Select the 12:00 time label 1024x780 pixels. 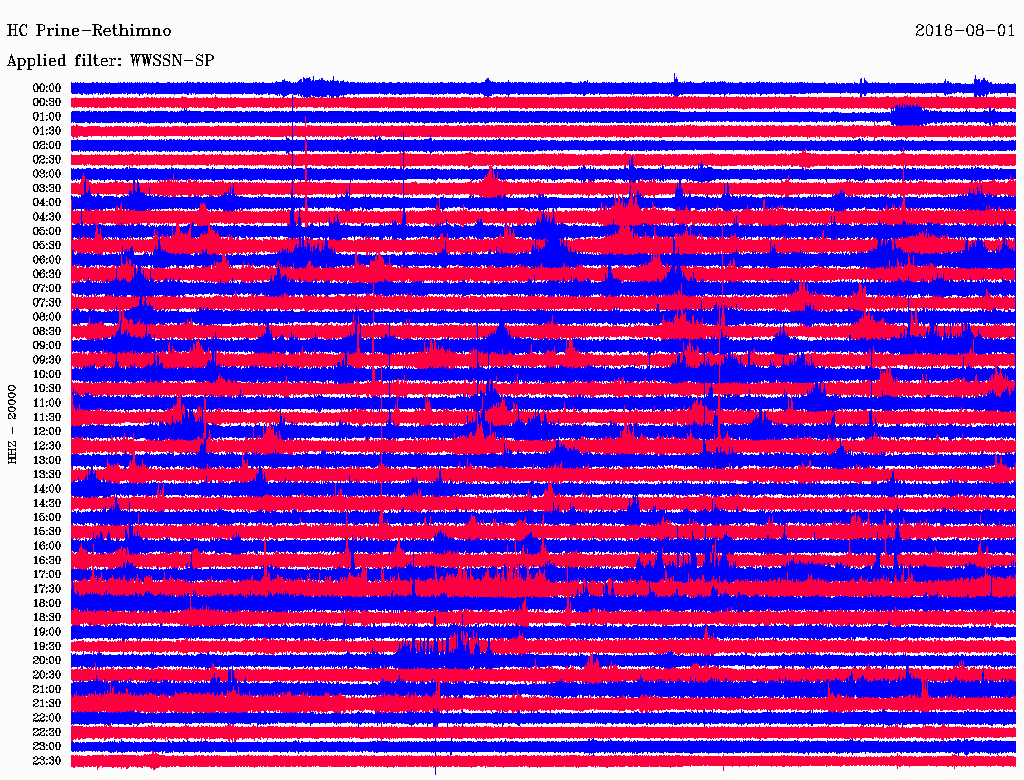[46, 431]
